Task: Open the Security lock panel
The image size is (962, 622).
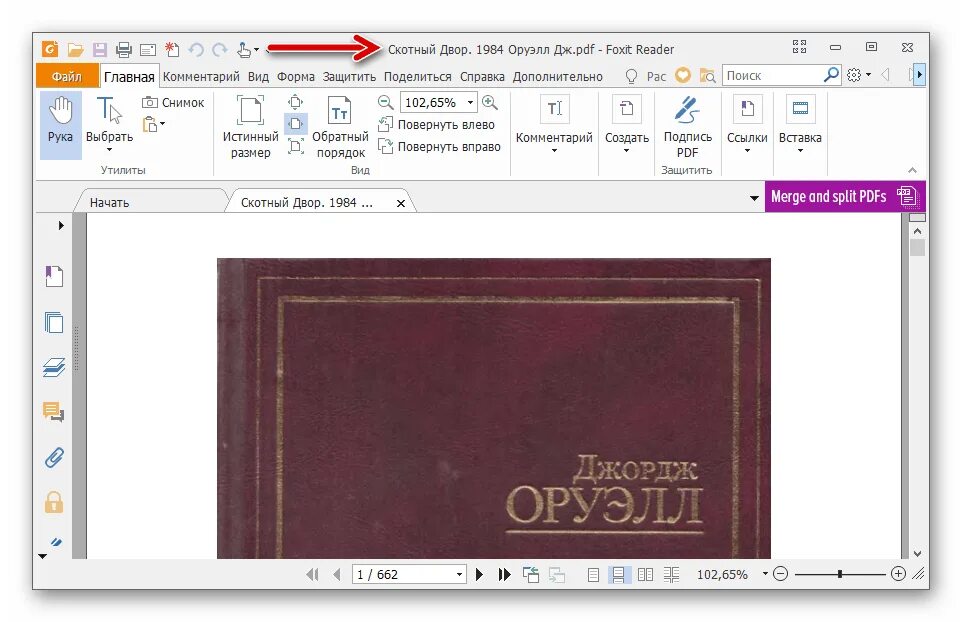Action: pyautogui.click(x=54, y=502)
